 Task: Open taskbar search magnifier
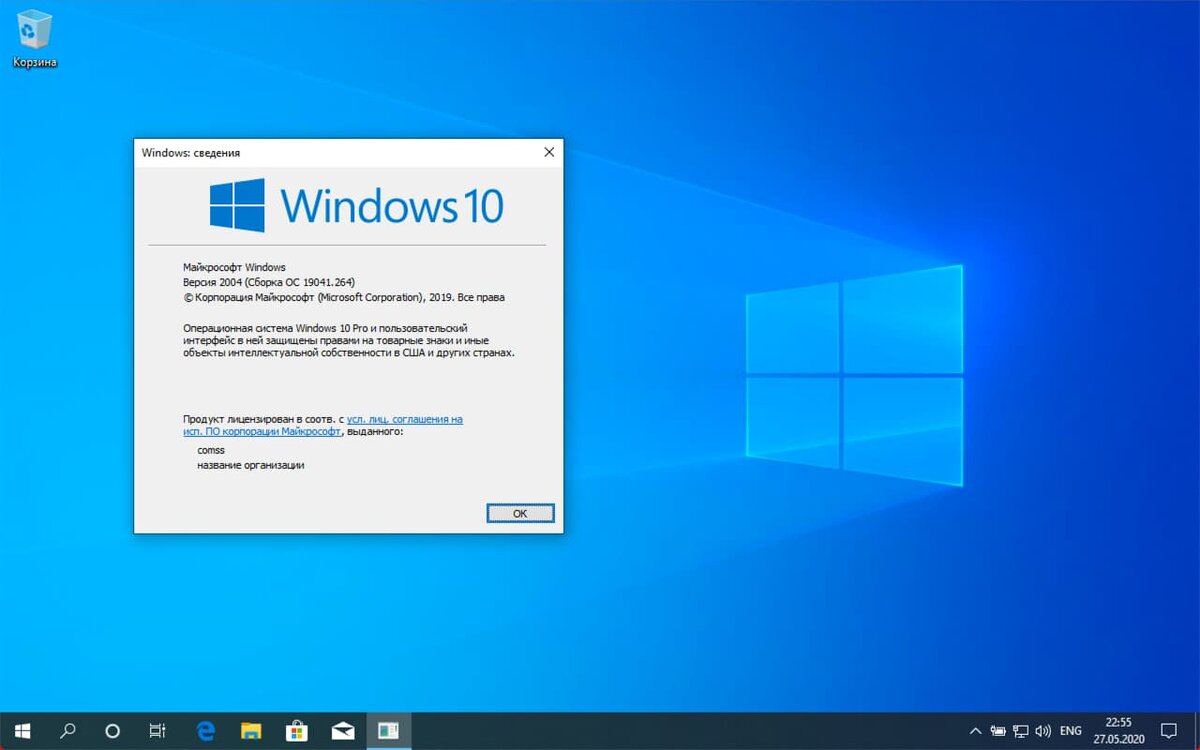click(68, 731)
